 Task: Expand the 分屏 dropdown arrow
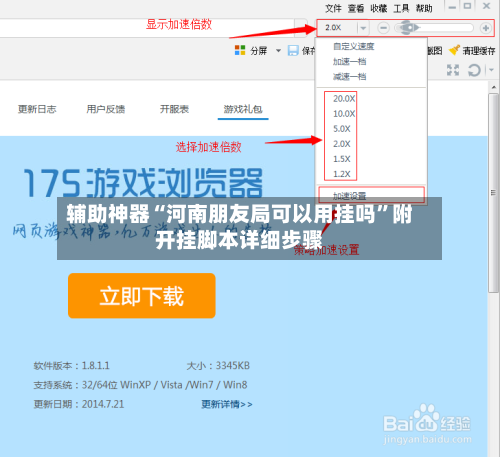coord(278,51)
